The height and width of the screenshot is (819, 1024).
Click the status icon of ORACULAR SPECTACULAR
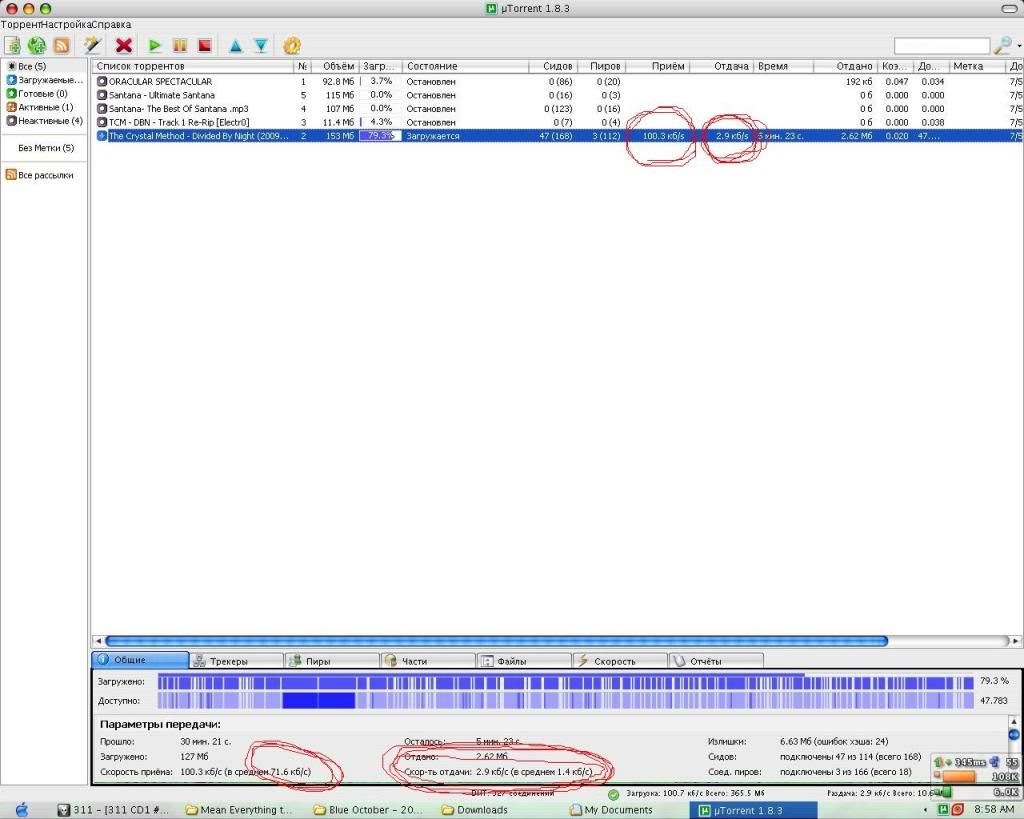[x=101, y=82]
